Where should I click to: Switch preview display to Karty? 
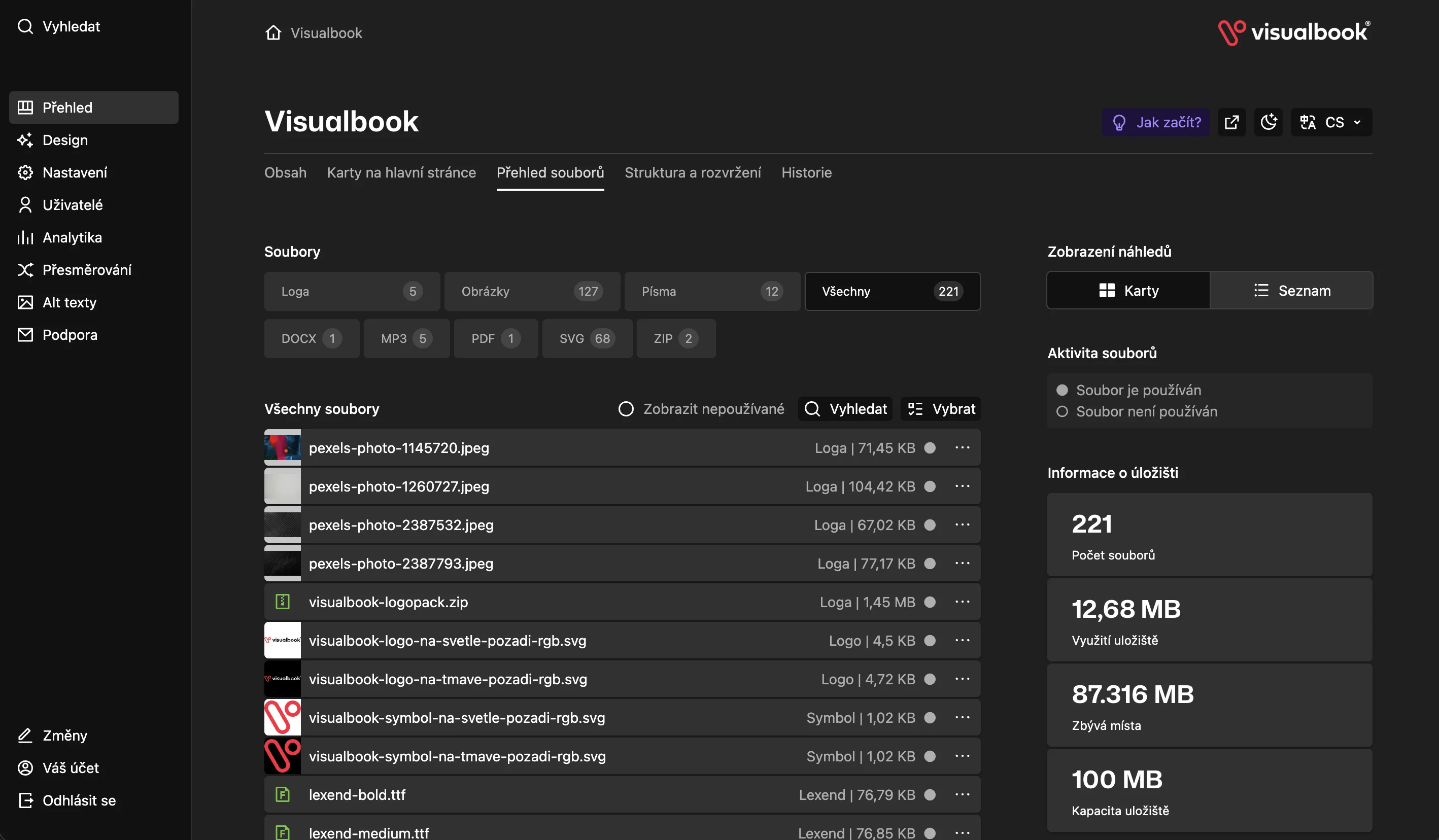(x=1128, y=291)
